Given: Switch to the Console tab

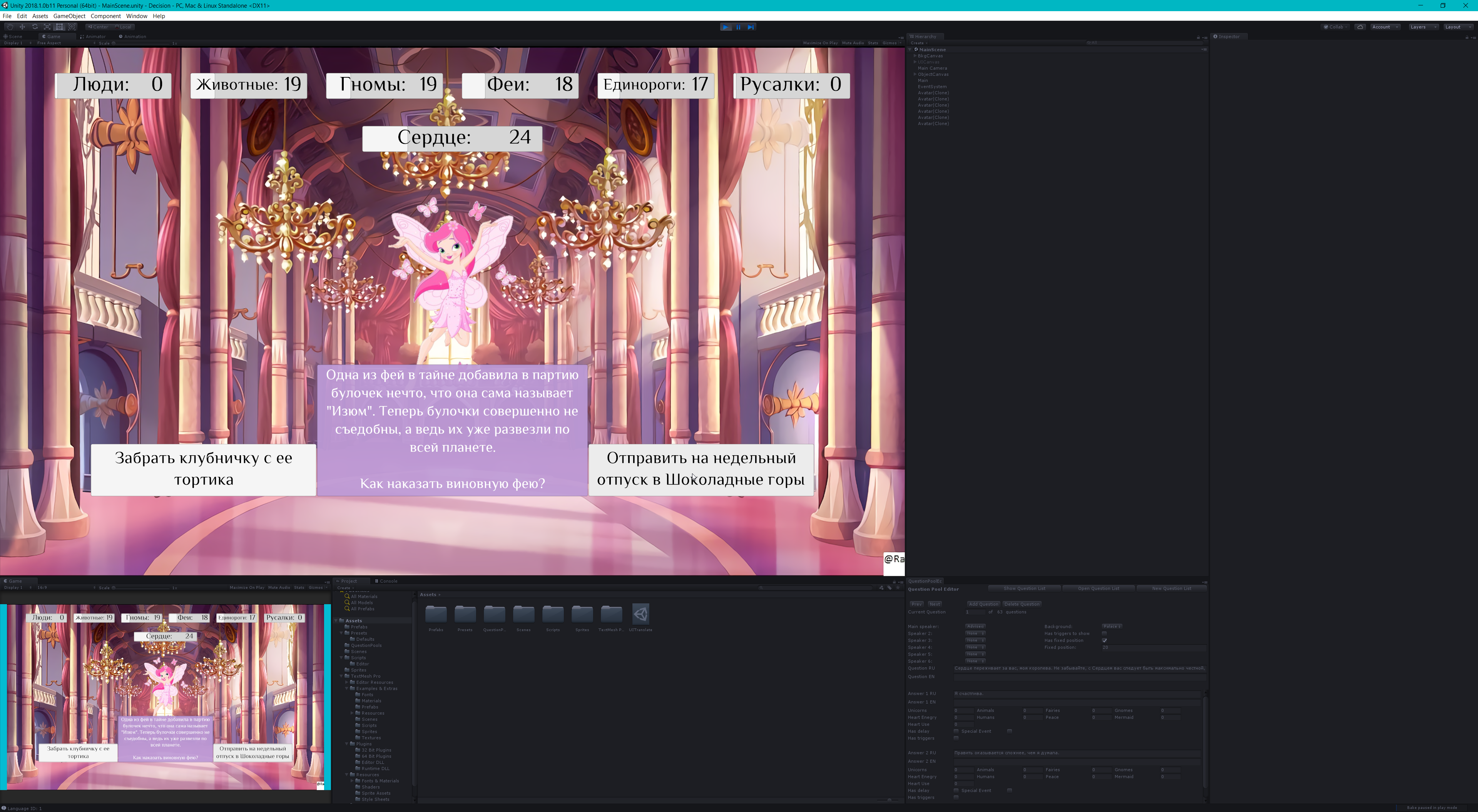Looking at the screenshot, I should pyautogui.click(x=387, y=581).
